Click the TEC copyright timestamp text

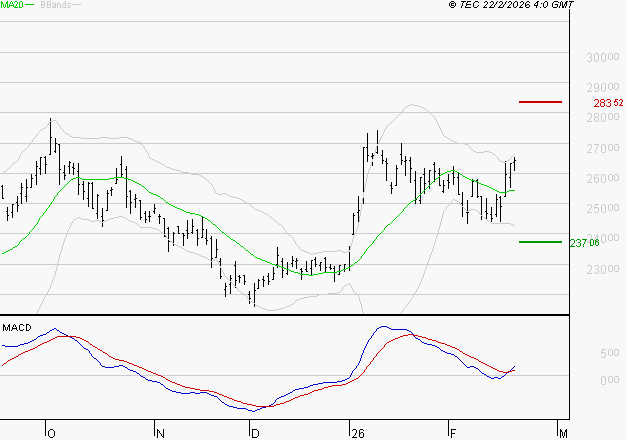[x=511, y=5]
